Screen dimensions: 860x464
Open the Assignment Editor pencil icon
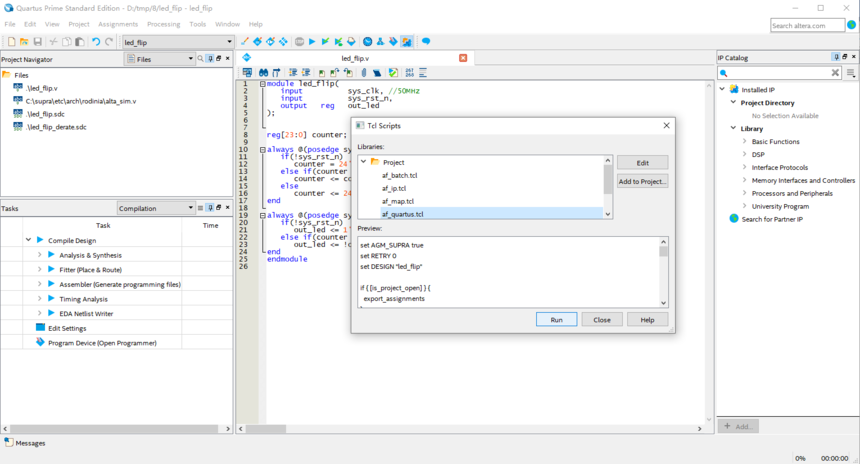pos(245,42)
